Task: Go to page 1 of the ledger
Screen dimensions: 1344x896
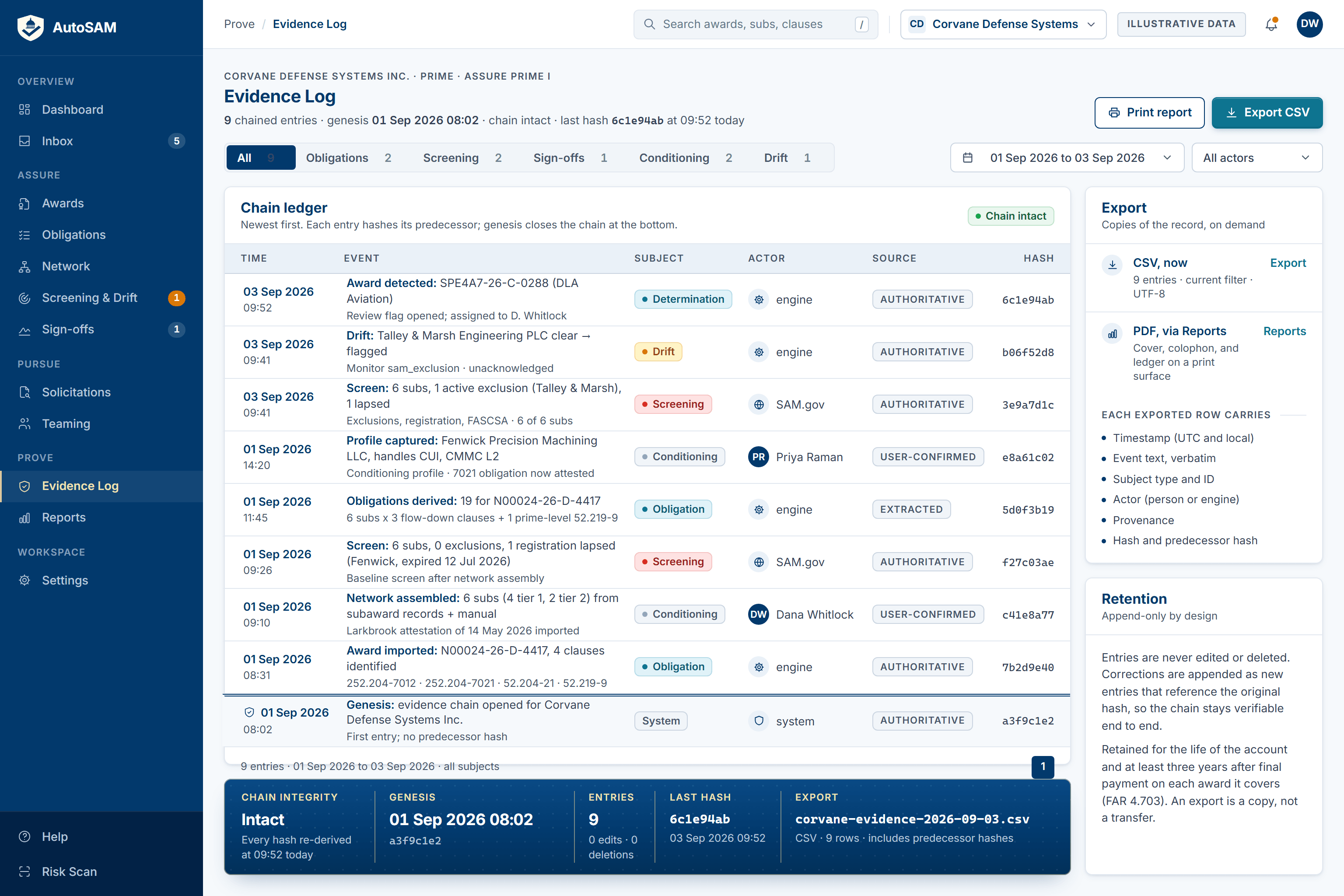Action: pyautogui.click(x=1042, y=766)
